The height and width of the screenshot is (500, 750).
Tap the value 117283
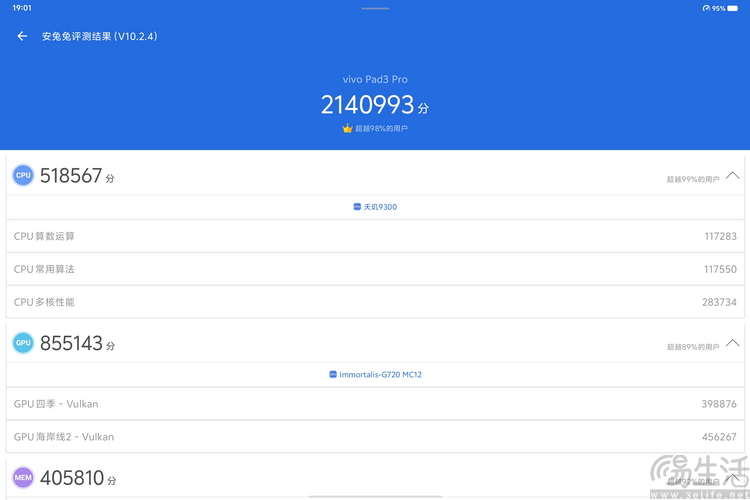720,236
